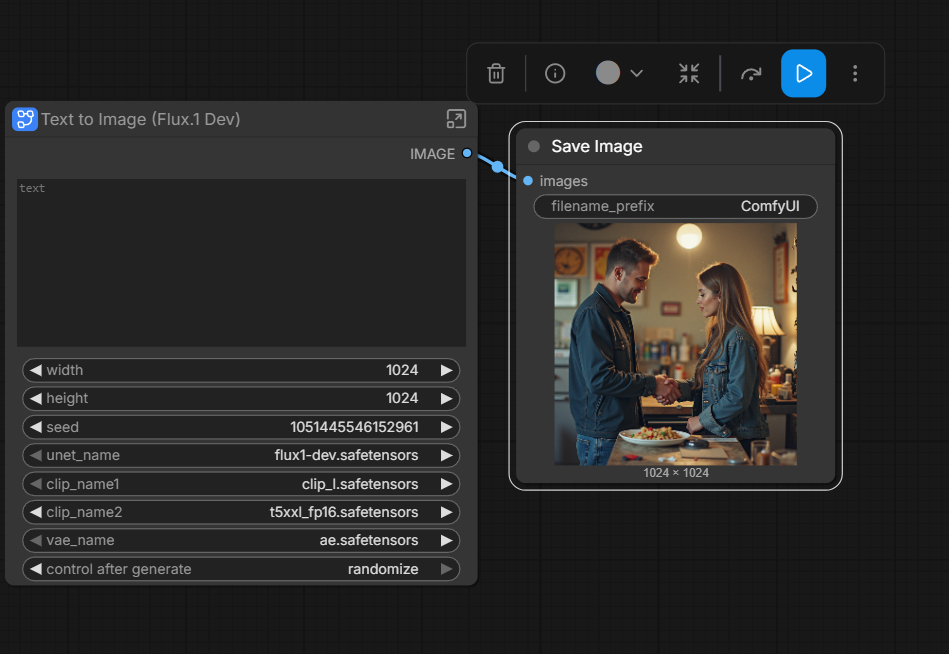Viewport: 949px width, 654px height.
Task: Run the workflow with blue play button
Action: 803,73
